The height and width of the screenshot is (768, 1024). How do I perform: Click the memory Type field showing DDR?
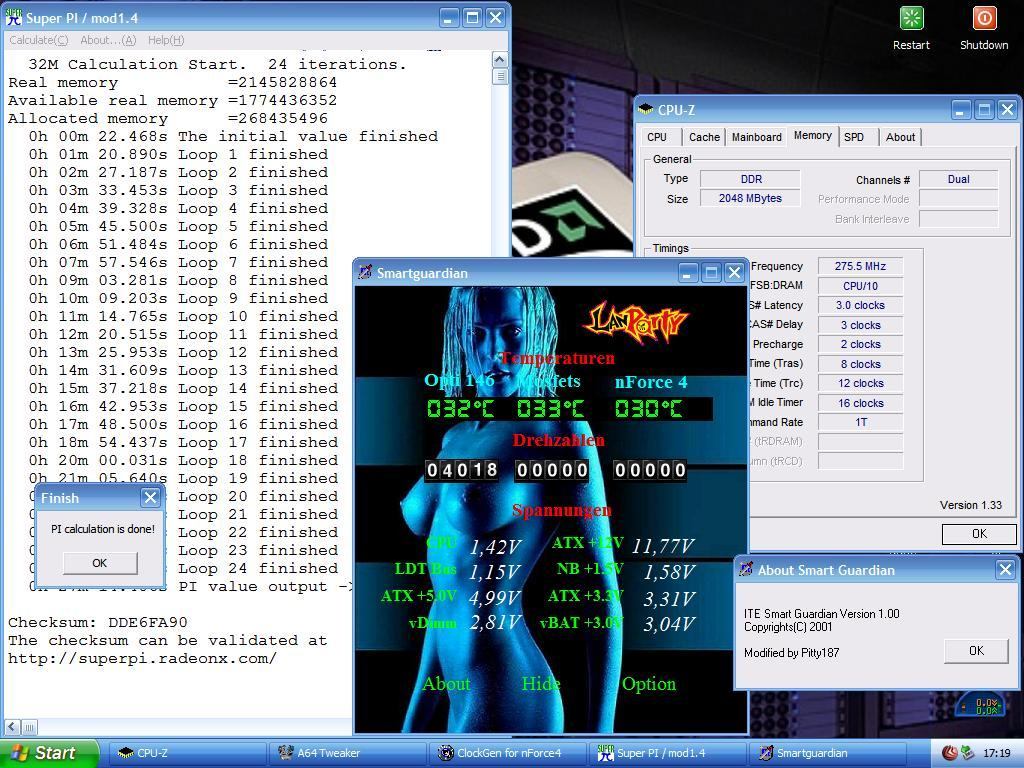click(x=750, y=179)
